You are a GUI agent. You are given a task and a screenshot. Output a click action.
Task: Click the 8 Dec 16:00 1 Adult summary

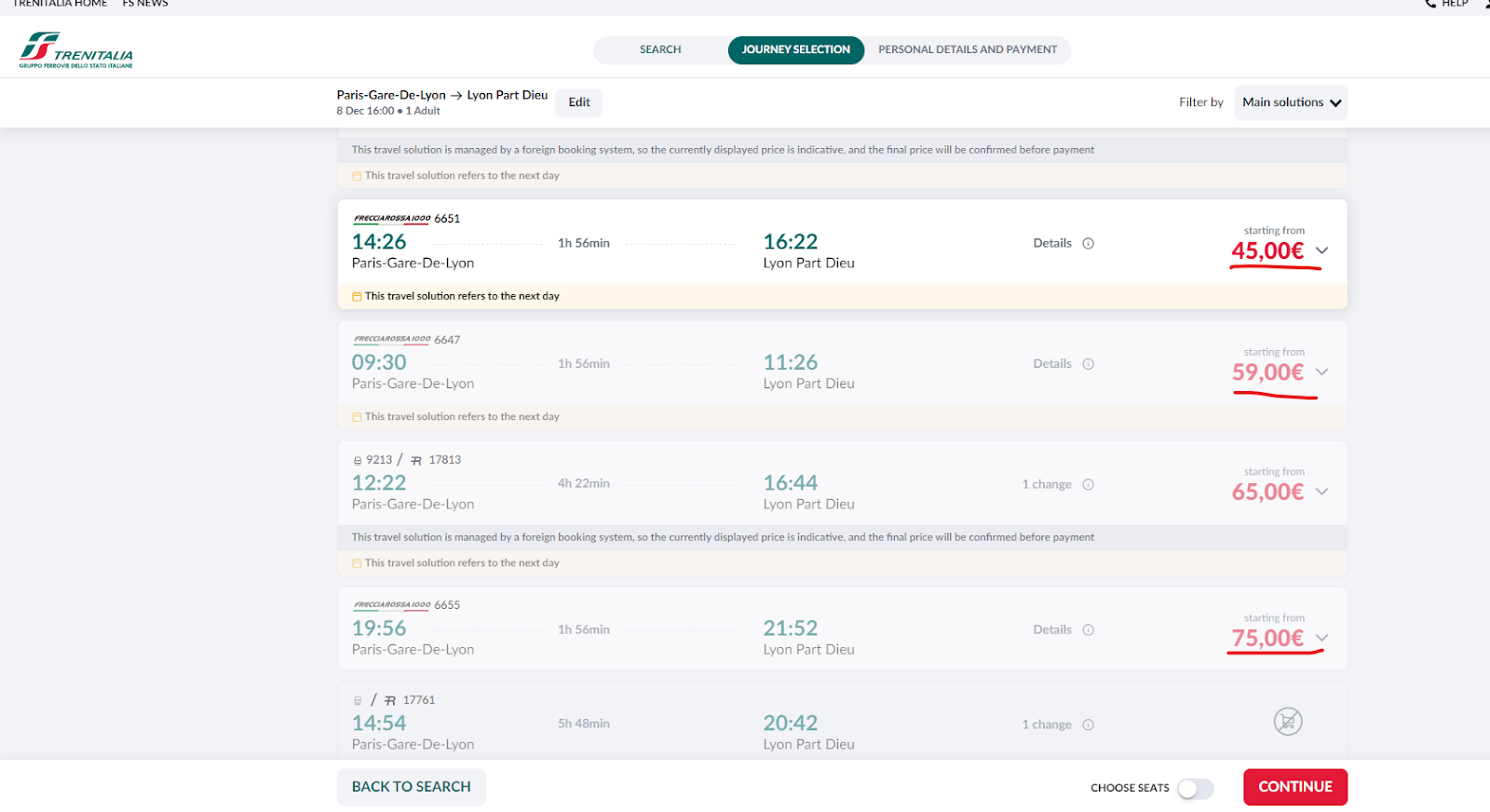tap(388, 111)
